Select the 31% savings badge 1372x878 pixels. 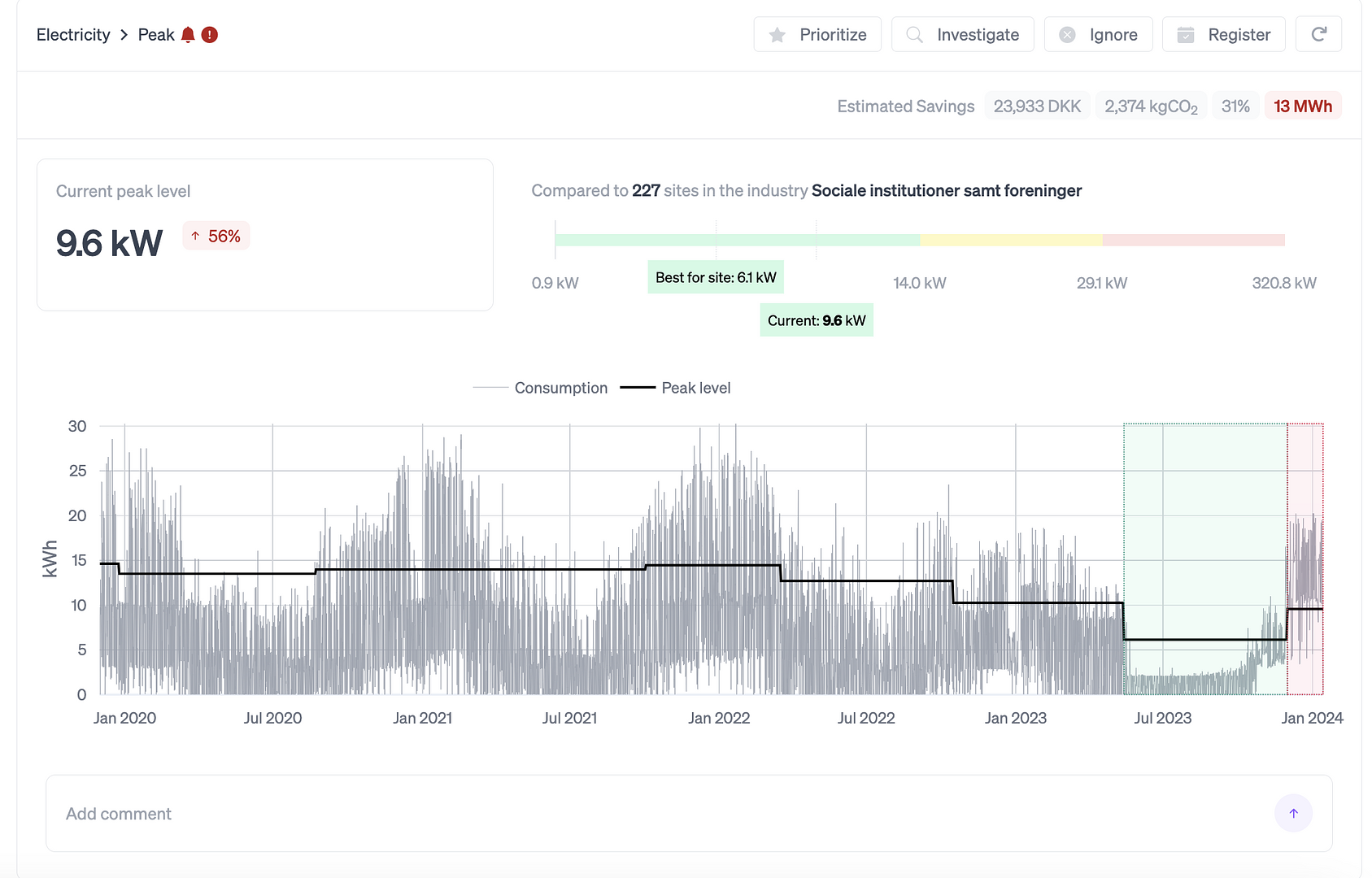coord(1235,106)
